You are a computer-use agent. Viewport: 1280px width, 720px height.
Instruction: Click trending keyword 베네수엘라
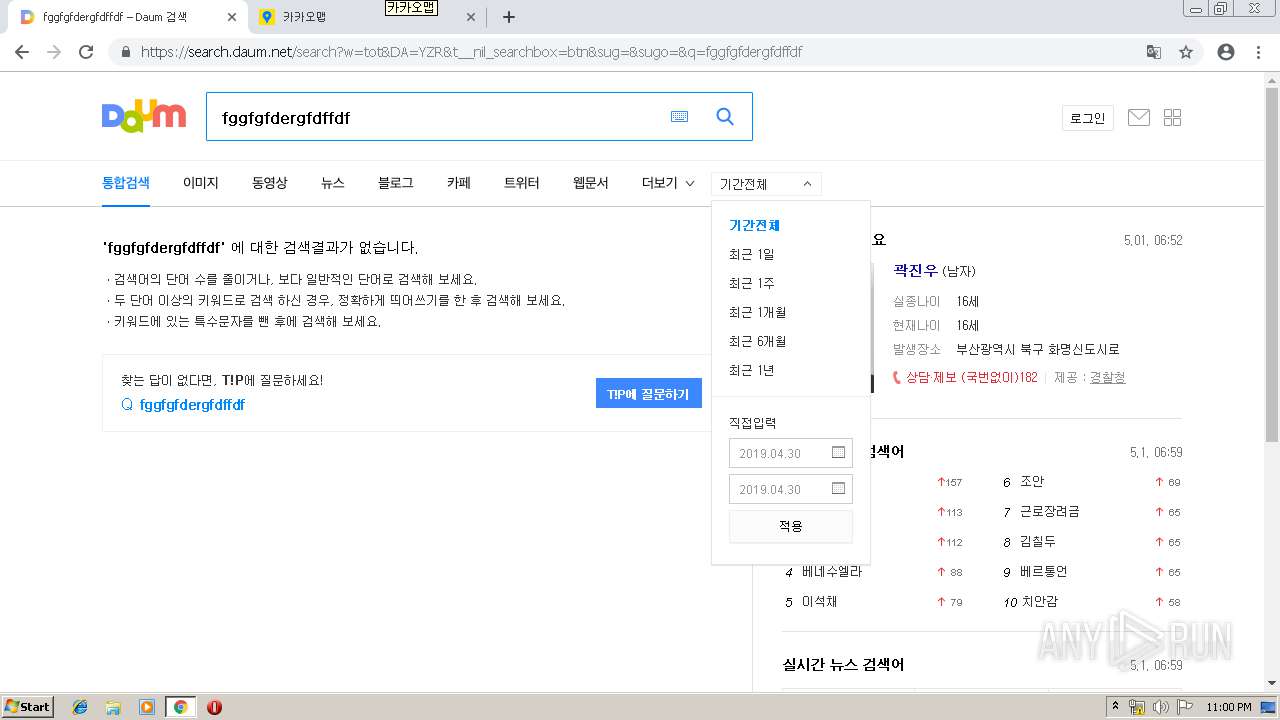pyautogui.click(x=832, y=572)
